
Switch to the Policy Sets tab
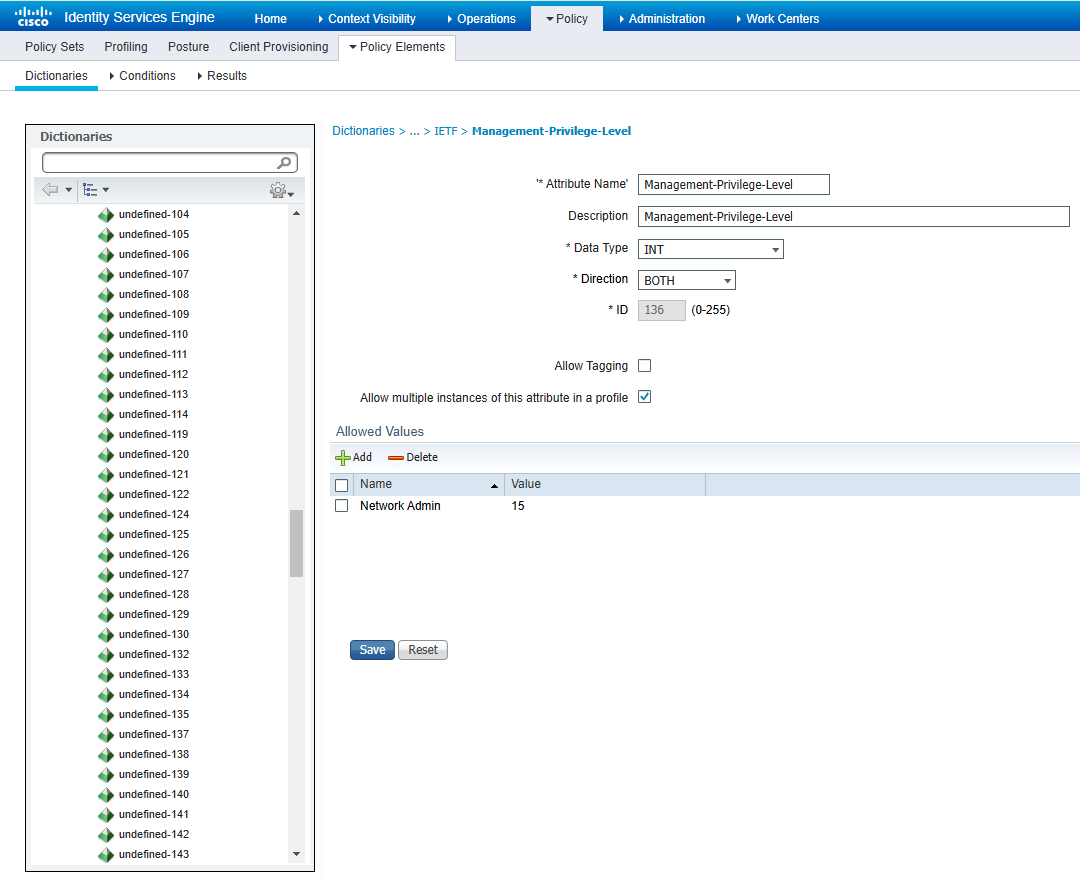(x=54, y=47)
